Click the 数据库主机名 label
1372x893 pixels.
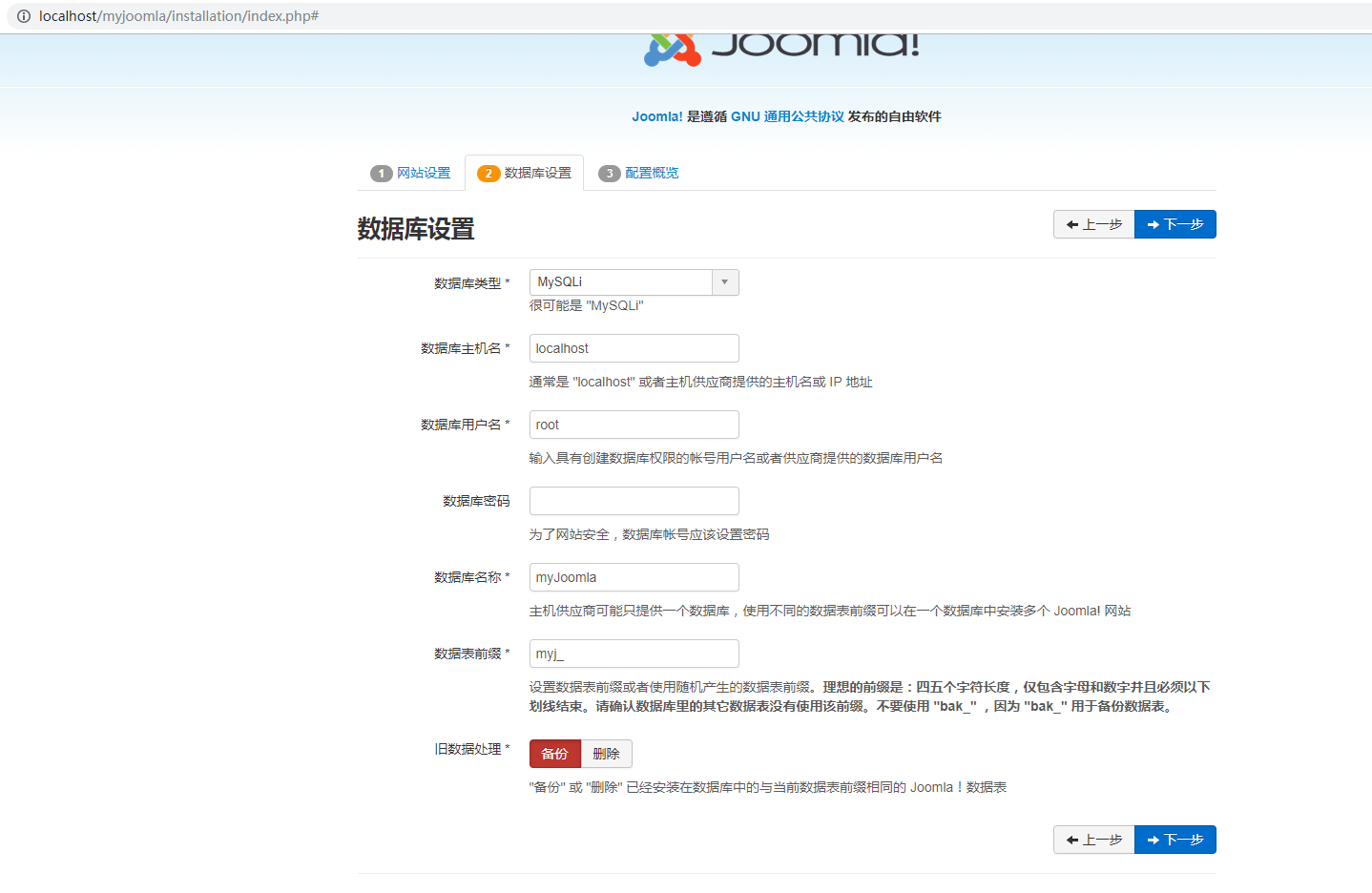tap(466, 348)
